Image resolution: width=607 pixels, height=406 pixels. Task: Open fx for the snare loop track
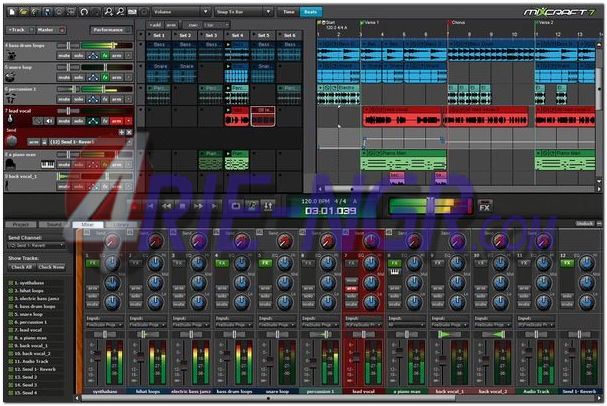point(105,77)
